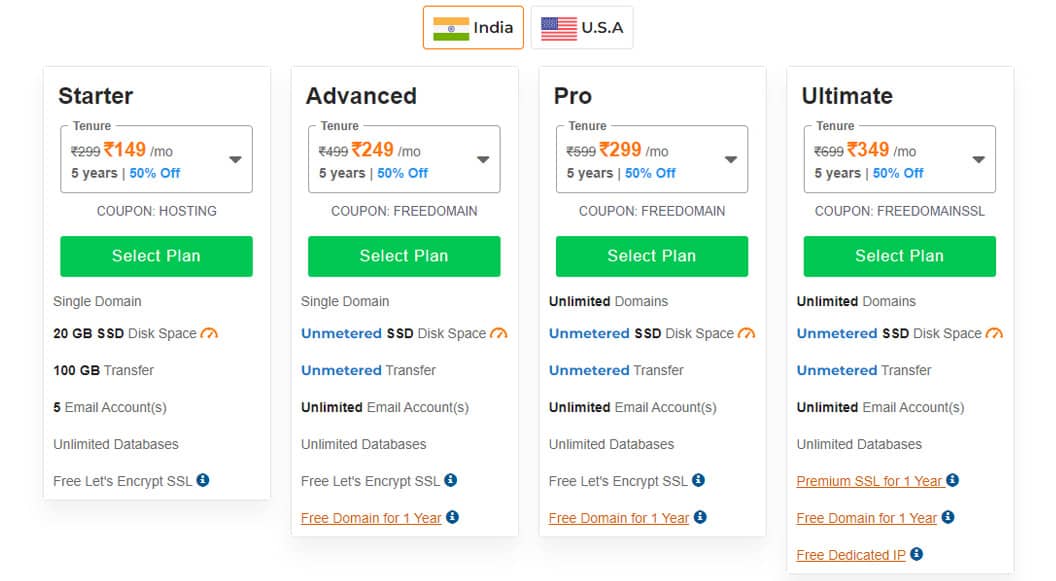Click the speedometer icon next to Pro's Unmetered SSD

pos(747,333)
